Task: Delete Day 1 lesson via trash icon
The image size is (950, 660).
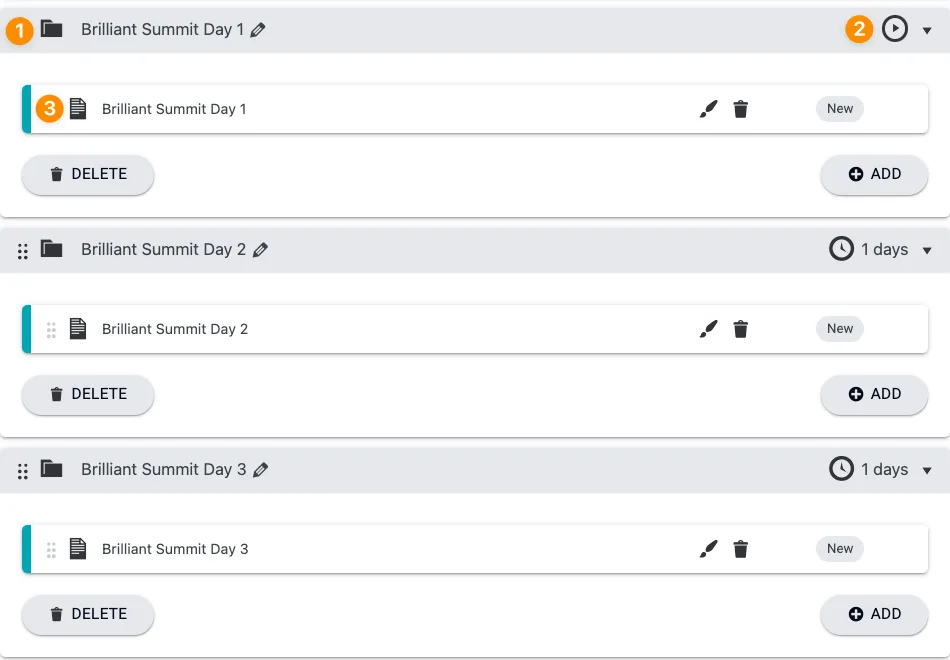Action: pos(740,108)
